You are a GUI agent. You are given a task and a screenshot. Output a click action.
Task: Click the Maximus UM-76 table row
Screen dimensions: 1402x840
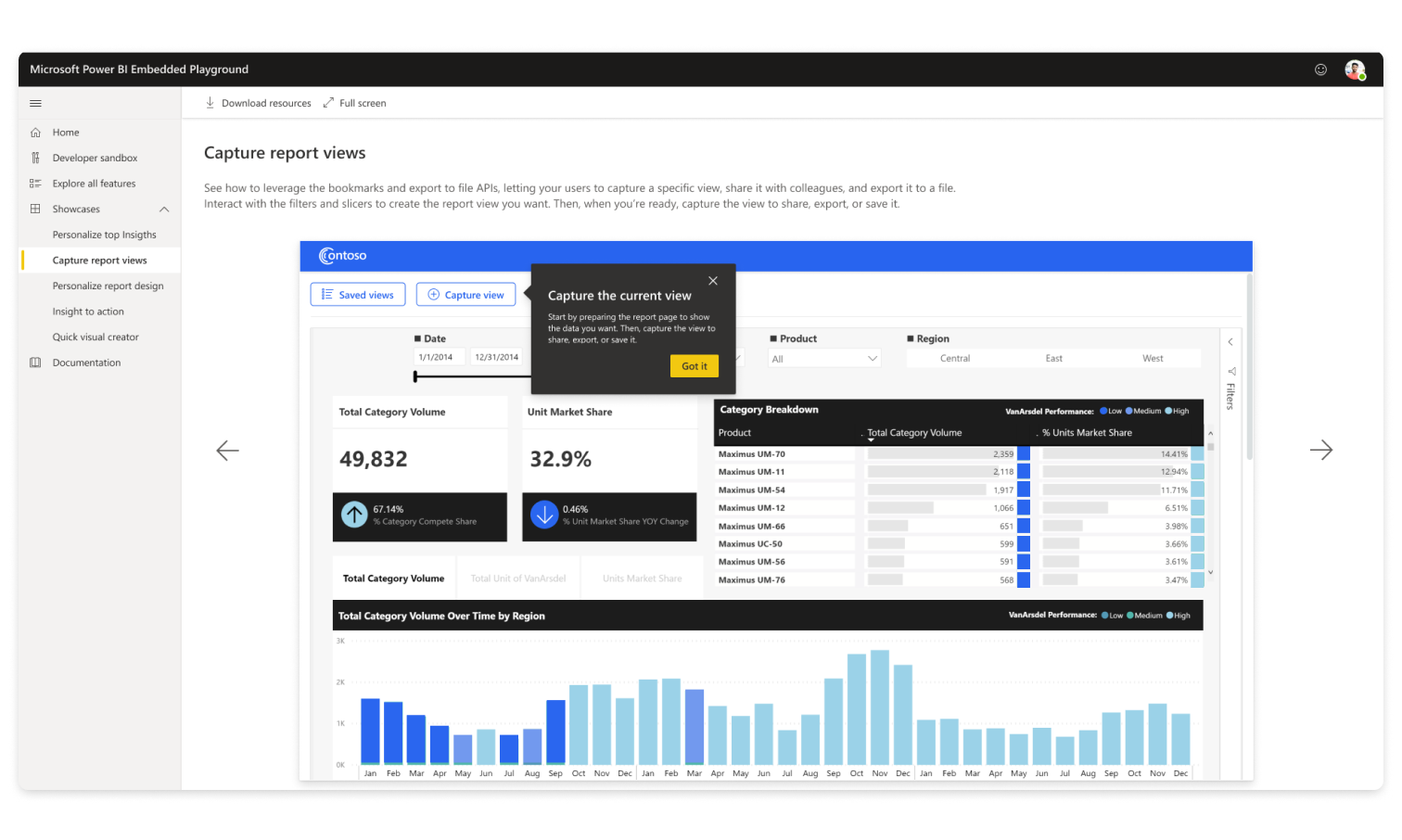click(959, 580)
